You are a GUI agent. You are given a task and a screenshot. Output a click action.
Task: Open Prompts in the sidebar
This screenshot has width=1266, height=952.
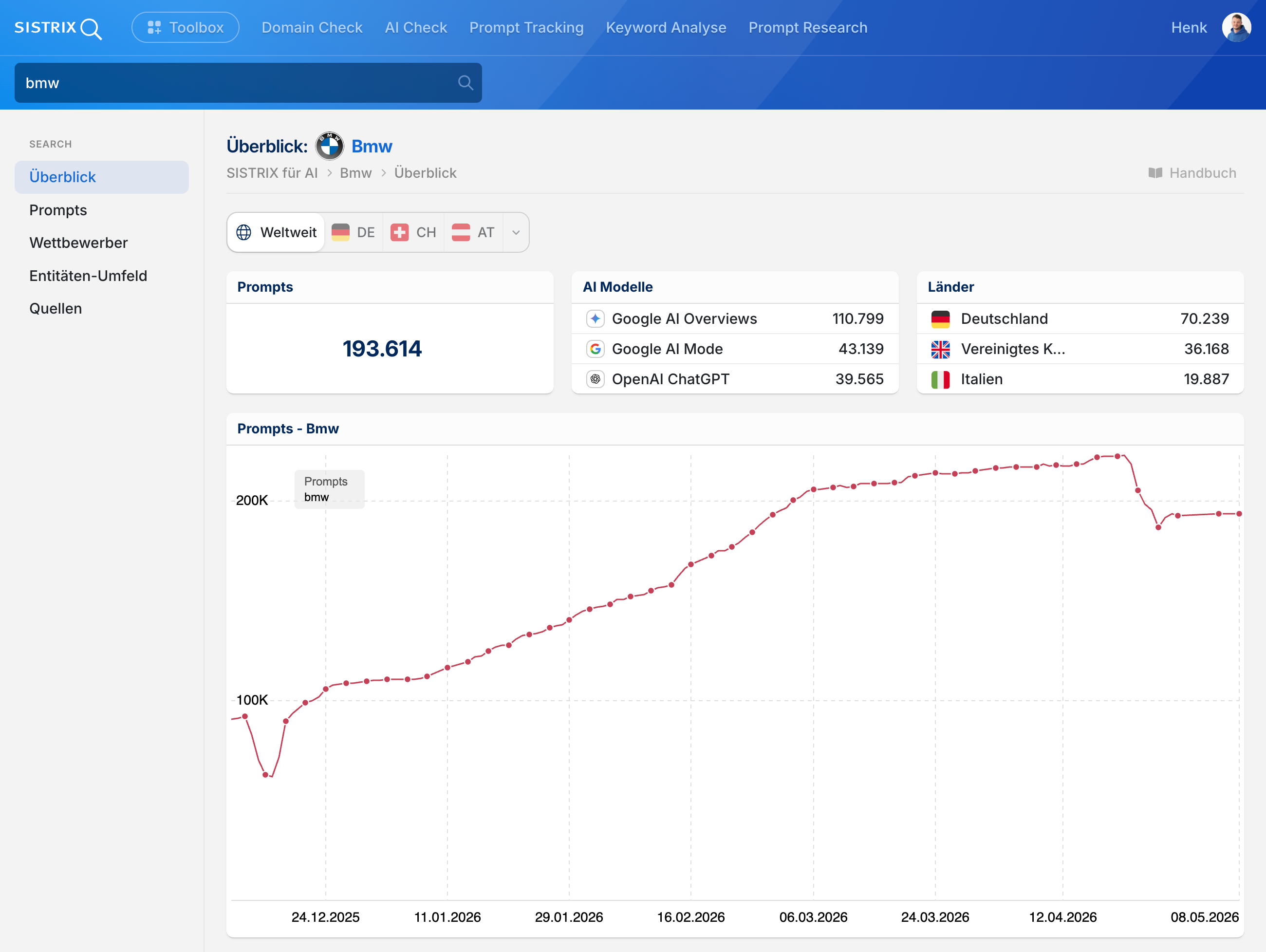(58, 210)
